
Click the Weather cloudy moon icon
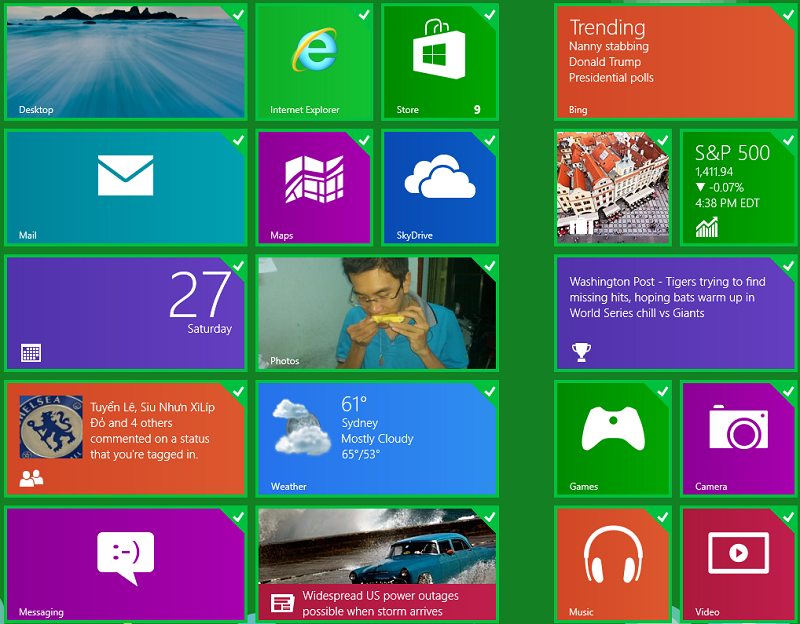tap(302, 428)
